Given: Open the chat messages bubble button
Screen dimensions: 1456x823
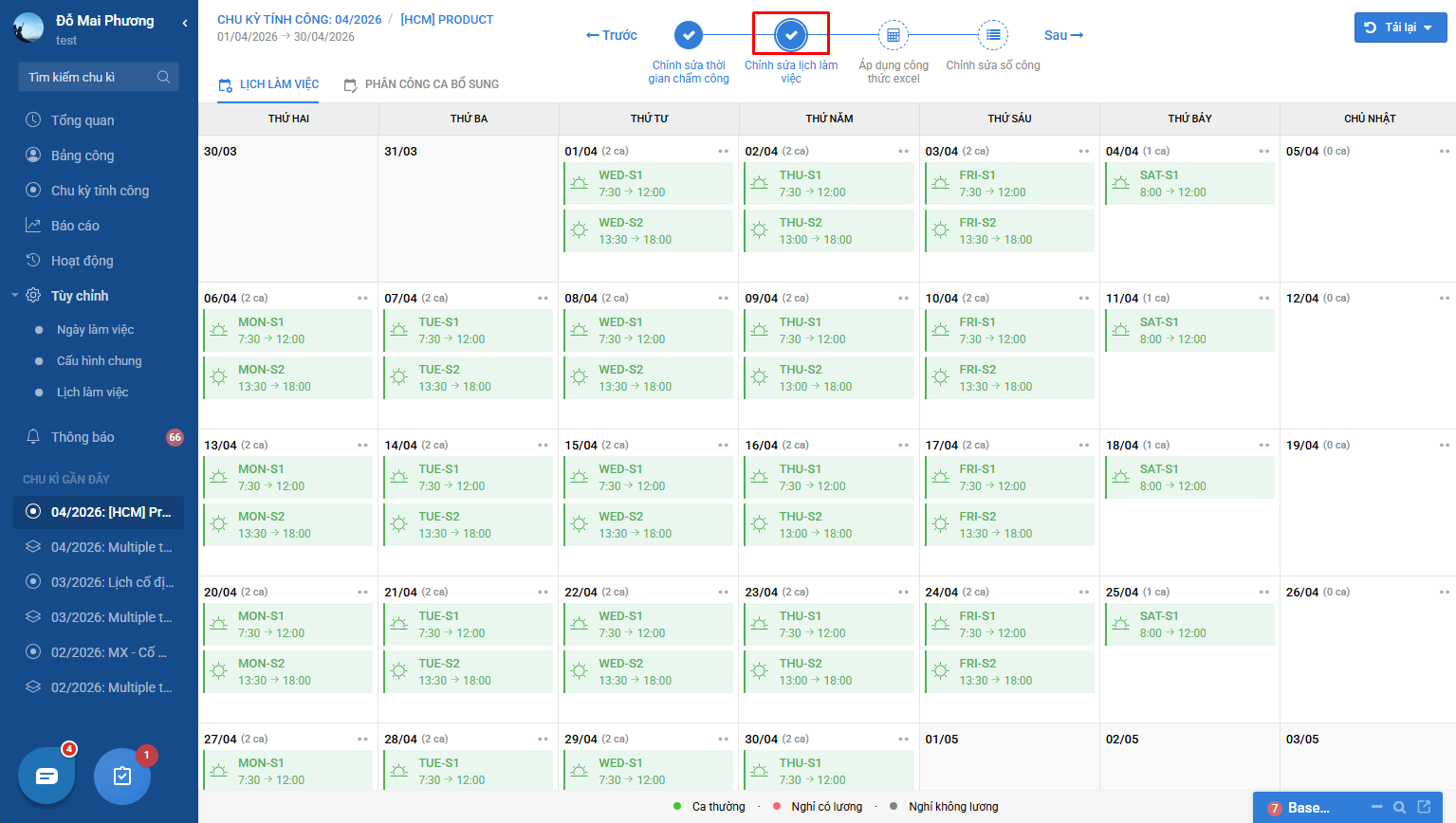Looking at the screenshot, I should [x=46, y=776].
